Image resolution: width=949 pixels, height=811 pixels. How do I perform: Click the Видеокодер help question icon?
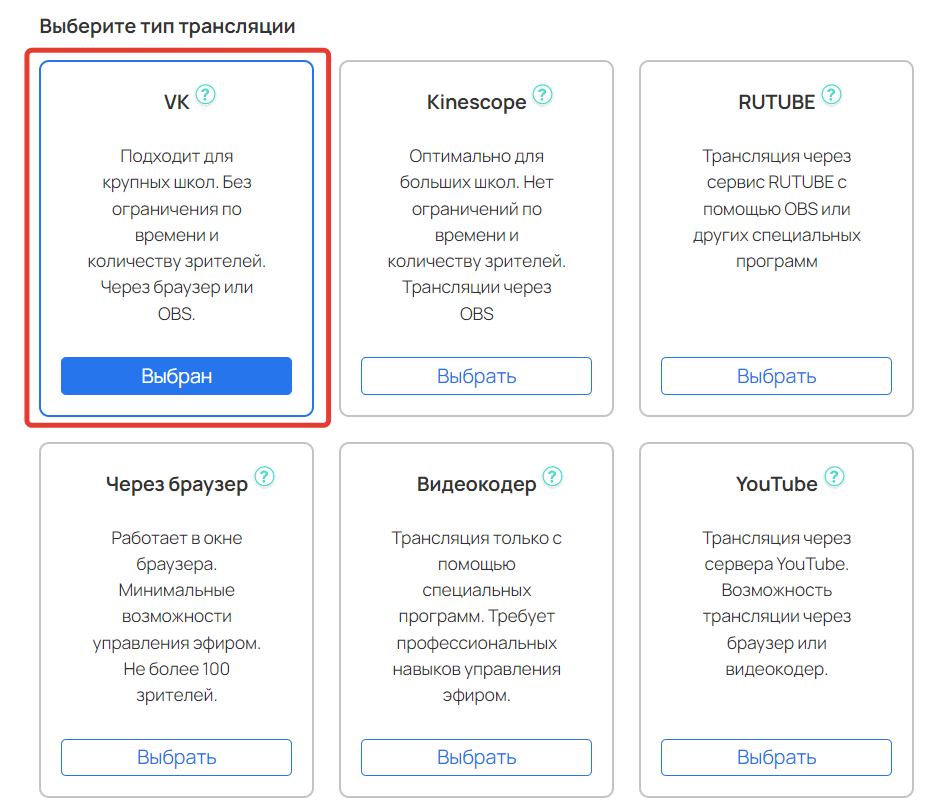click(x=552, y=477)
